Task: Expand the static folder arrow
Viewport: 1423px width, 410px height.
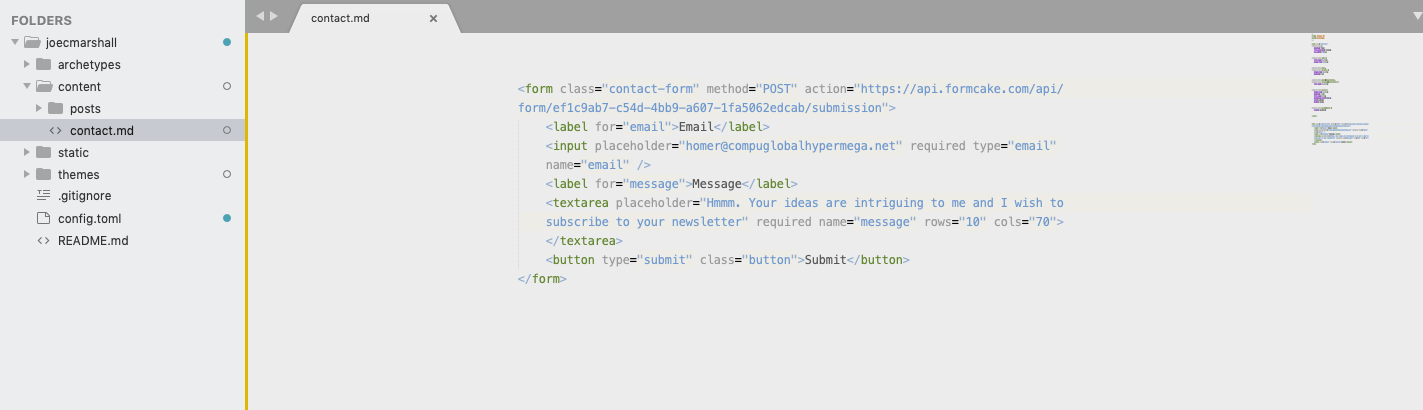Action: (27, 153)
